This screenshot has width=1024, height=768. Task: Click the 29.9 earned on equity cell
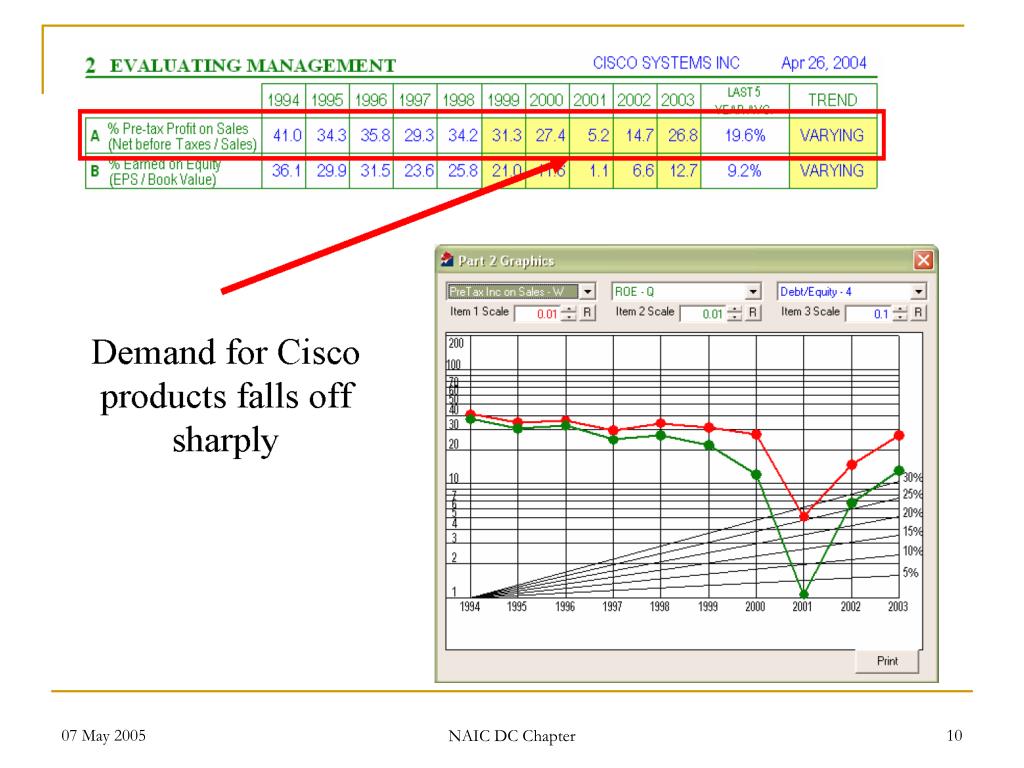328,171
